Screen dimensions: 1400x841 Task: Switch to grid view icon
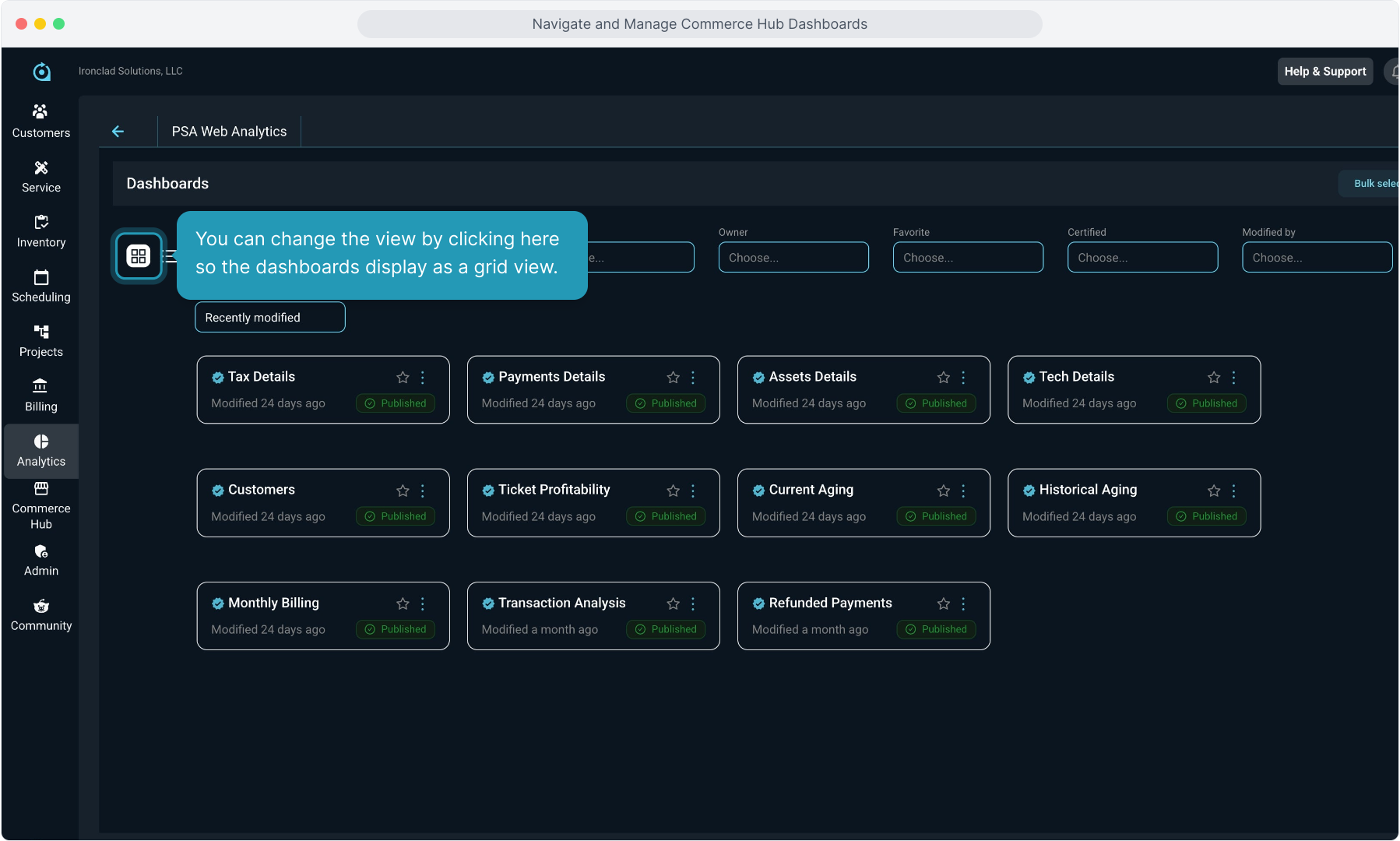[x=139, y=256]
